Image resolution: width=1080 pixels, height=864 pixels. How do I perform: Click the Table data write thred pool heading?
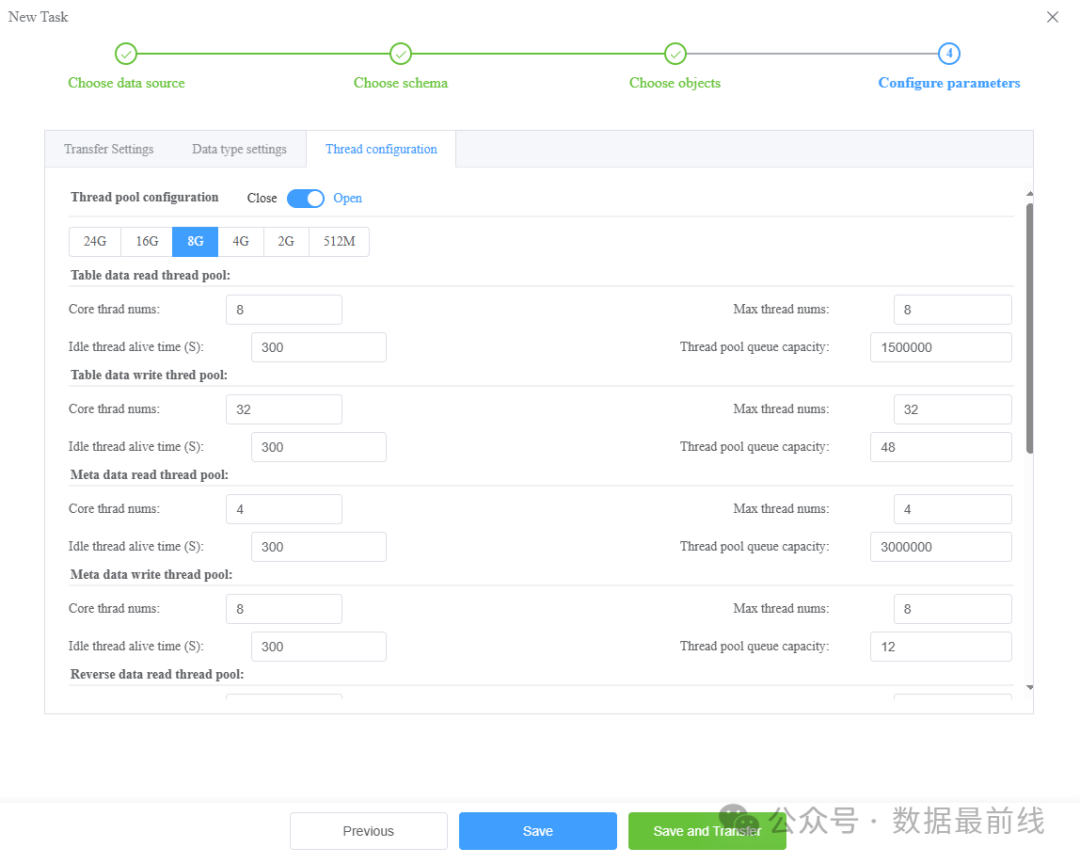pyautogui.click(x=149, y=375)
